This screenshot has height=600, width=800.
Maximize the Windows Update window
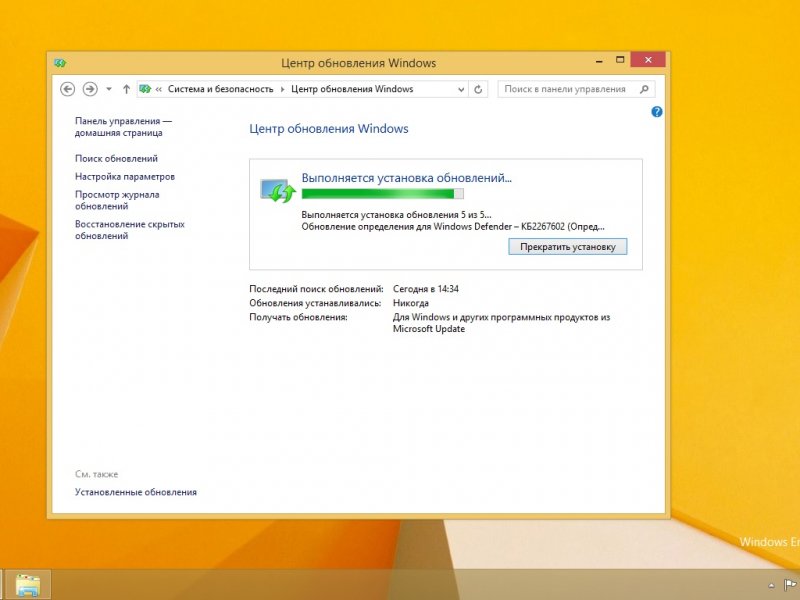pyautogui.click(x=620, y=60)
